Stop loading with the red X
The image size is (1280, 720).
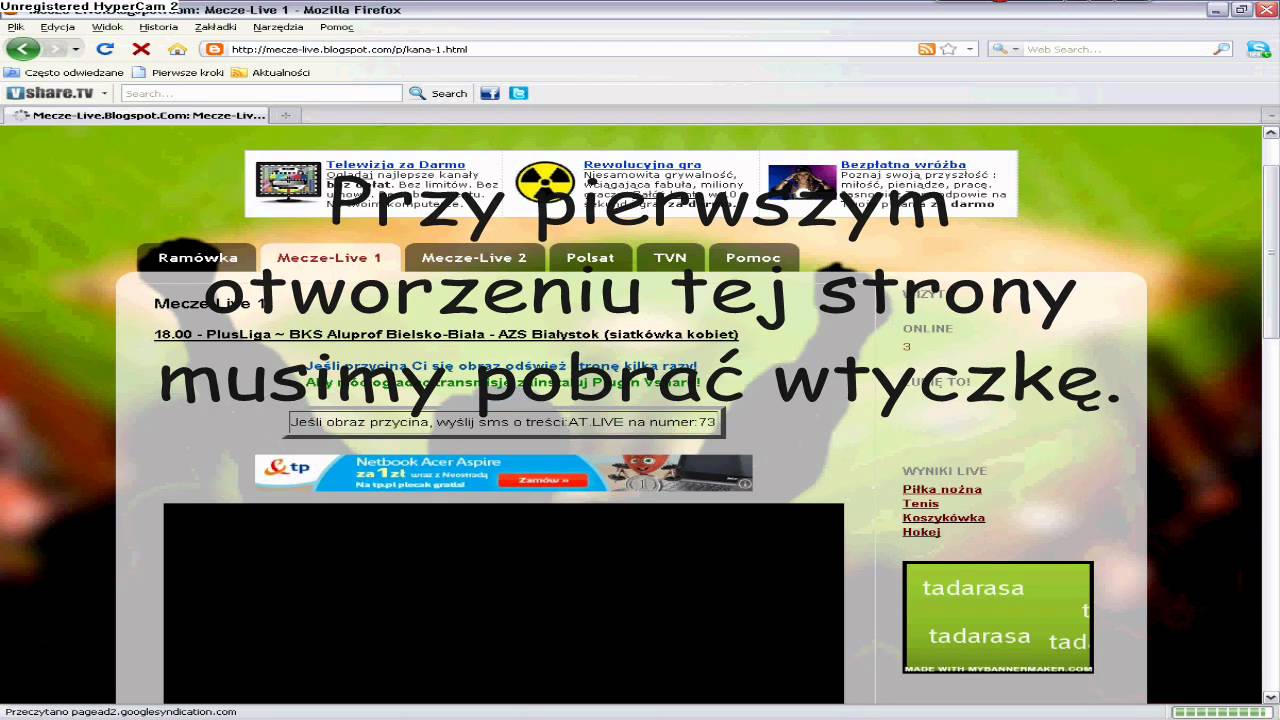pos(141,49)
